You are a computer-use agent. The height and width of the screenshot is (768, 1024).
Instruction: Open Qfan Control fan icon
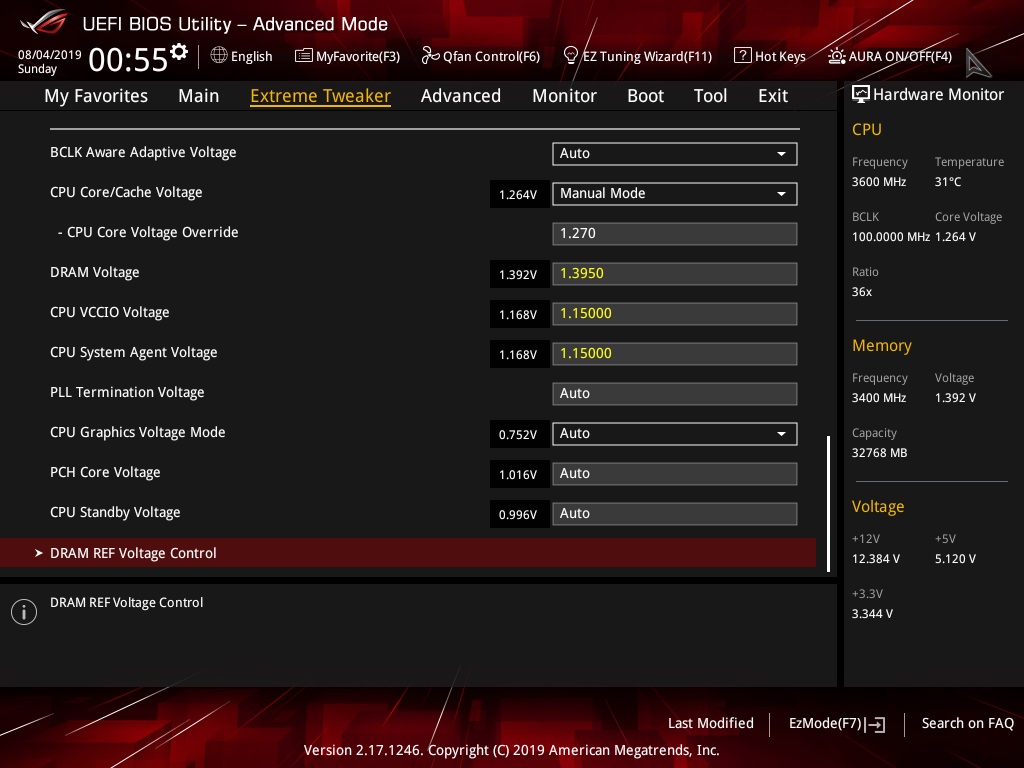[x=430, y=56]
